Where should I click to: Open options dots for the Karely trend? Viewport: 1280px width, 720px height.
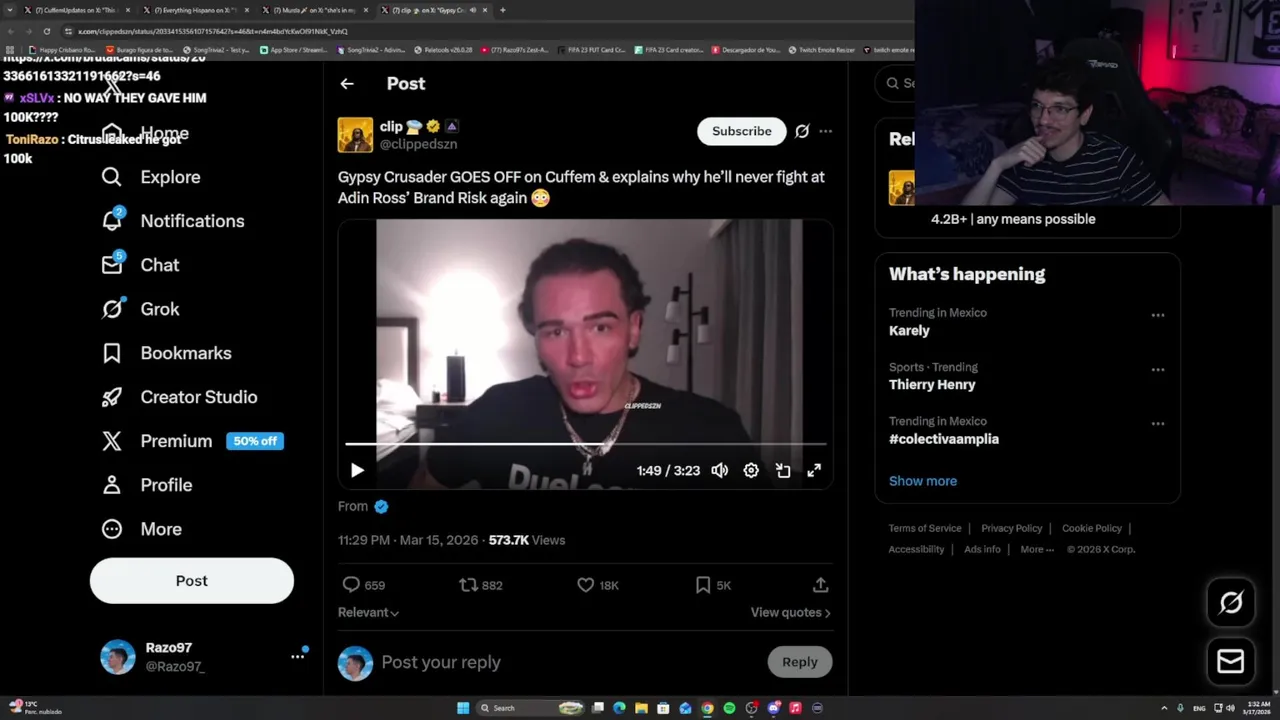pos(1158,315)
